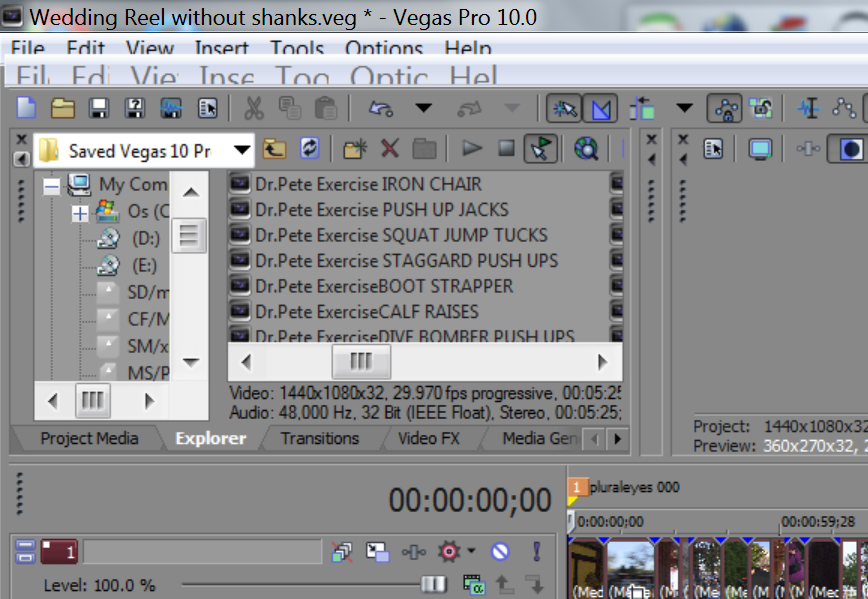Image resolution: width=868 pixels, height=599 pixels.
Task: Click the Cut scissors icon
Action: pyautogui.click(x=254, y=108)
